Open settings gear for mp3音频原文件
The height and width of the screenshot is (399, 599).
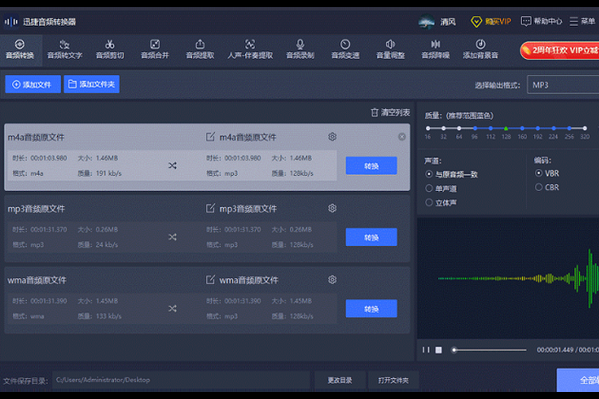332,208
